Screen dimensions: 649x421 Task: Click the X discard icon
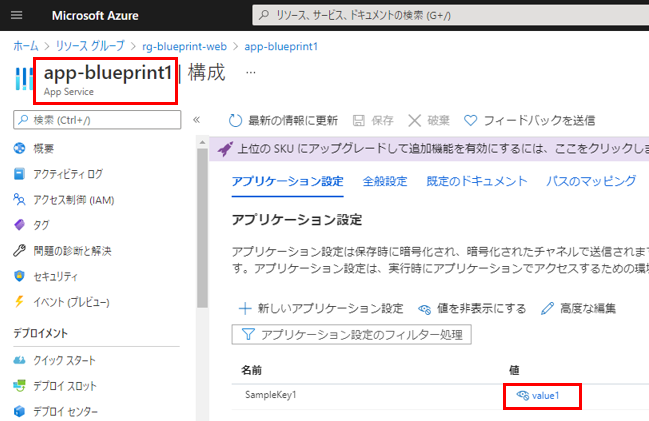pos(414,120)
